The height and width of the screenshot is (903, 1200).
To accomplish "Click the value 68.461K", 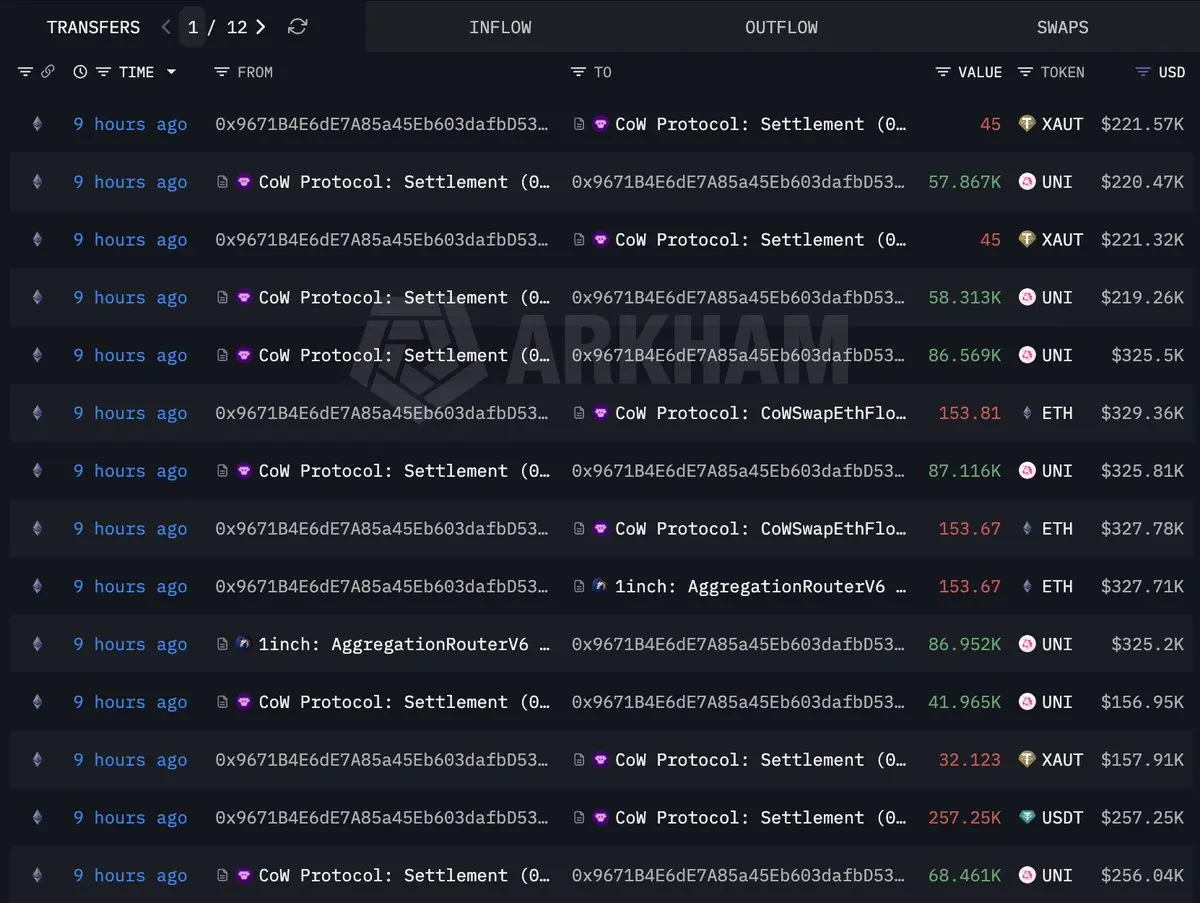I will [964, 876].
